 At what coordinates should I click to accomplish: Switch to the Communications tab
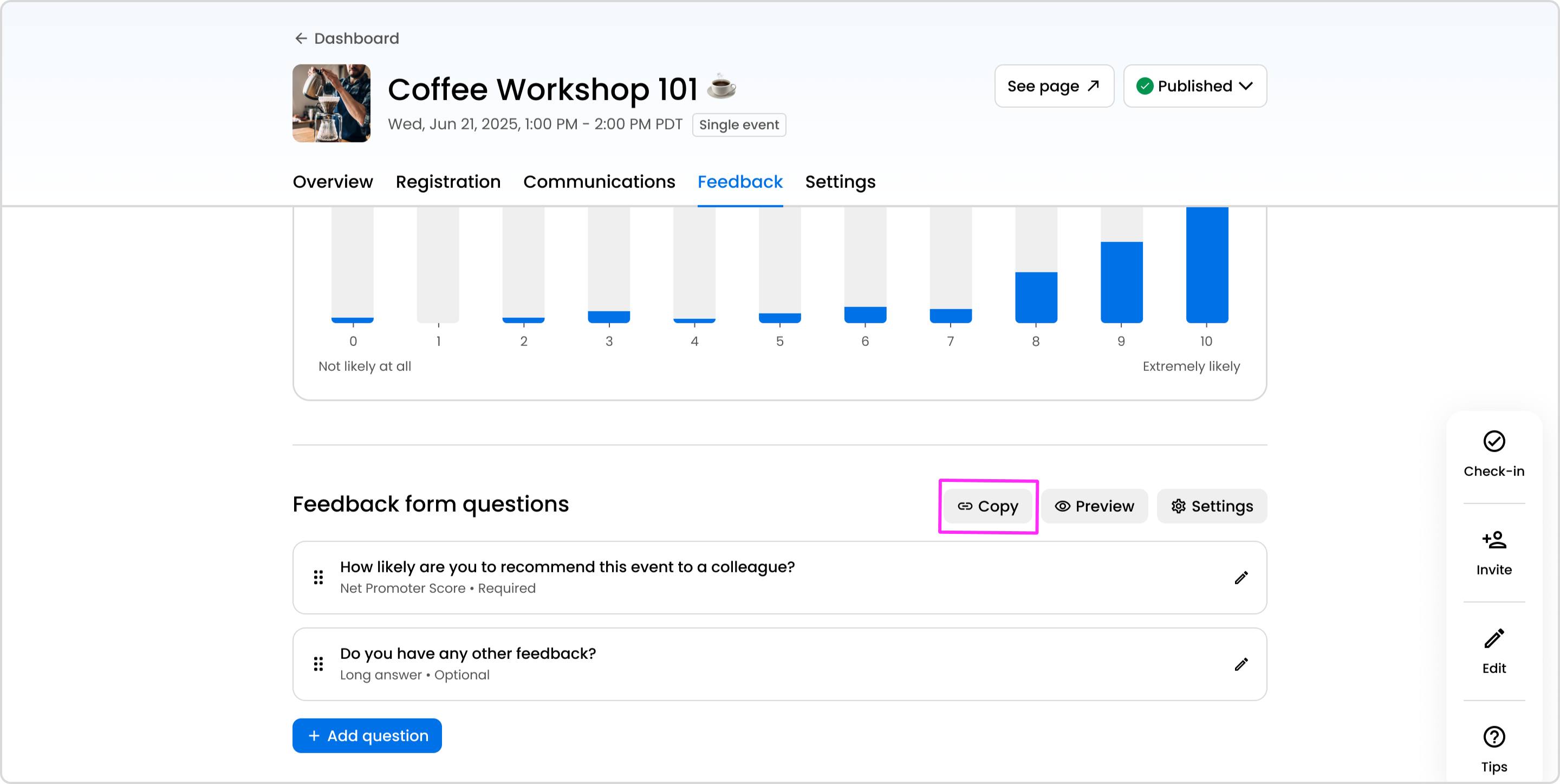(599, 181)
